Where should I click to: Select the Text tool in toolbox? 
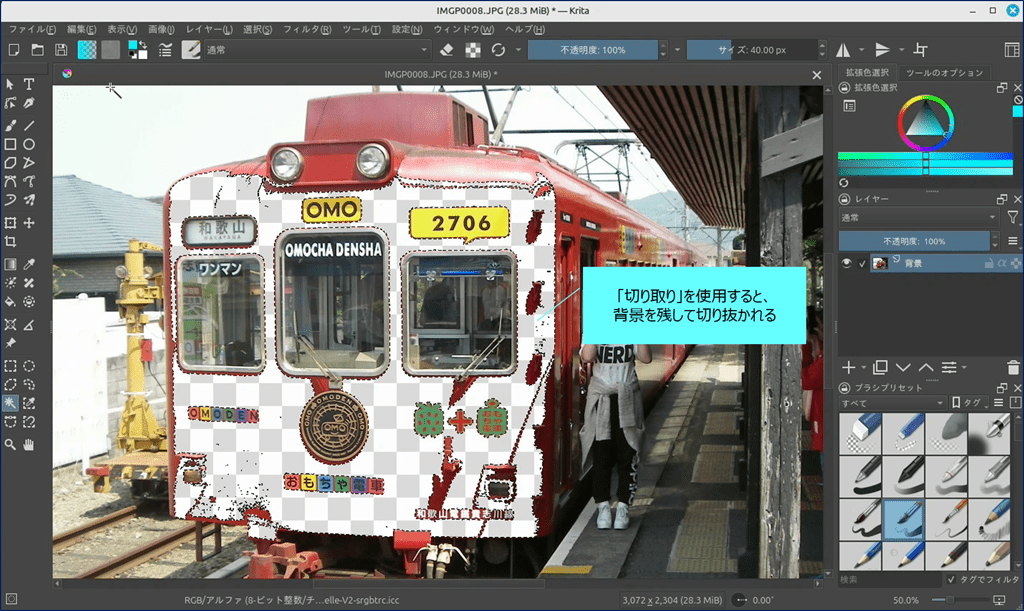[29, 84]
